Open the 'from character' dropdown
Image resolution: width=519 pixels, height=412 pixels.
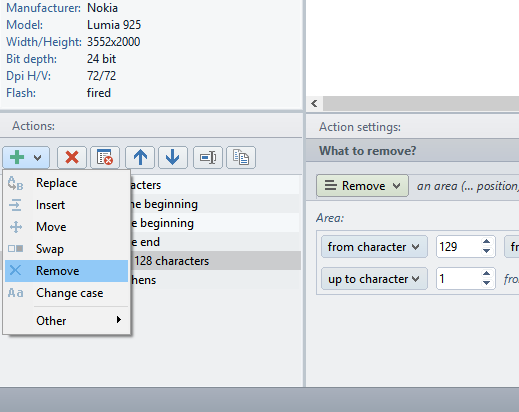pos(374,247)
